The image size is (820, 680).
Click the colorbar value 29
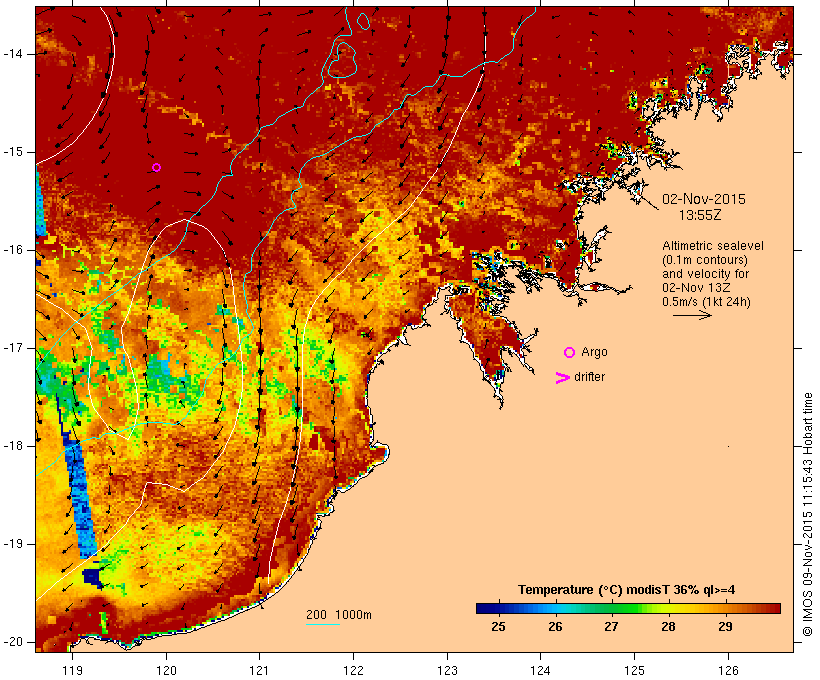click(x=725, y=626)
